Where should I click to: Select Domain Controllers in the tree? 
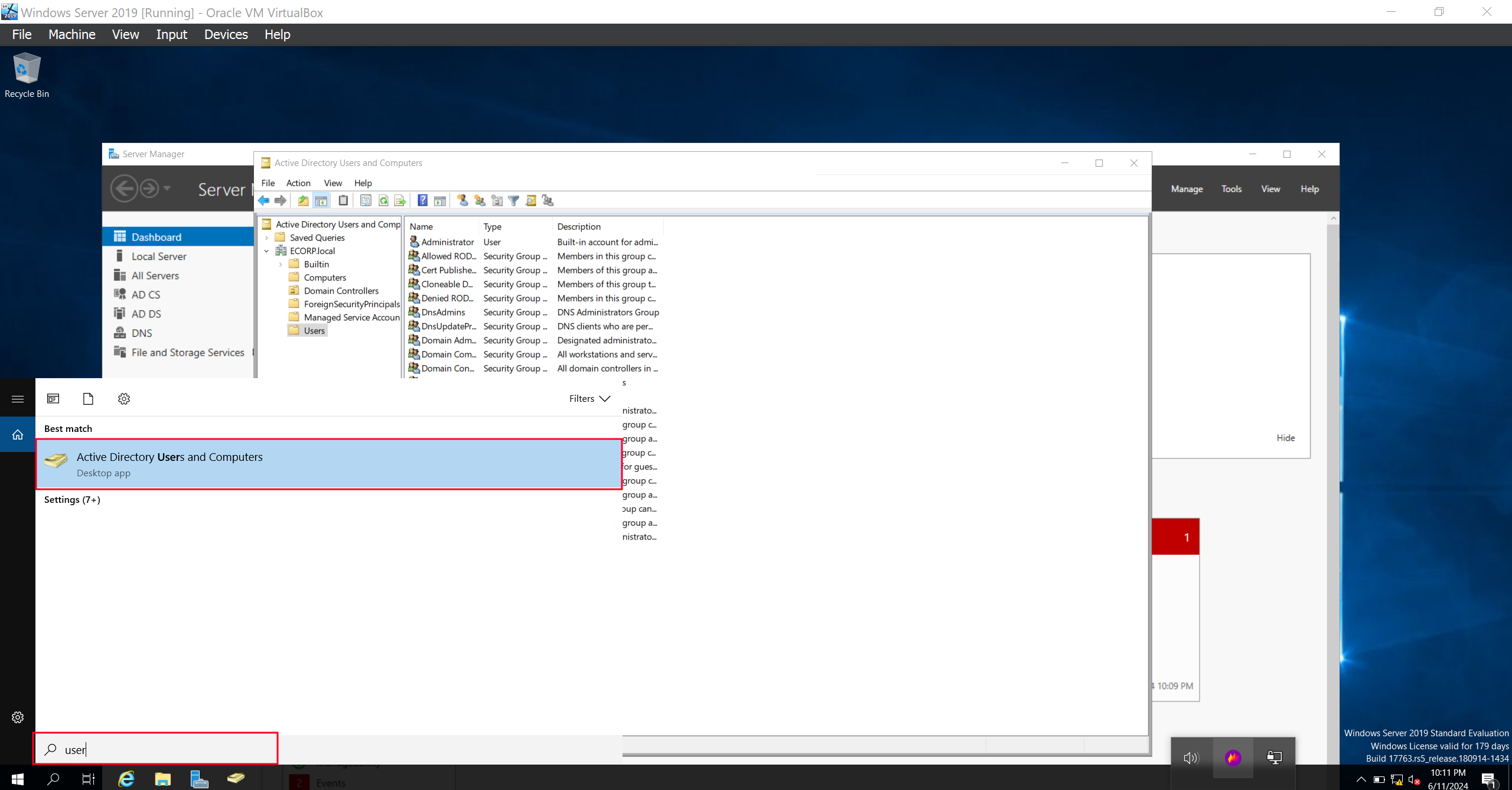(341, 291)
